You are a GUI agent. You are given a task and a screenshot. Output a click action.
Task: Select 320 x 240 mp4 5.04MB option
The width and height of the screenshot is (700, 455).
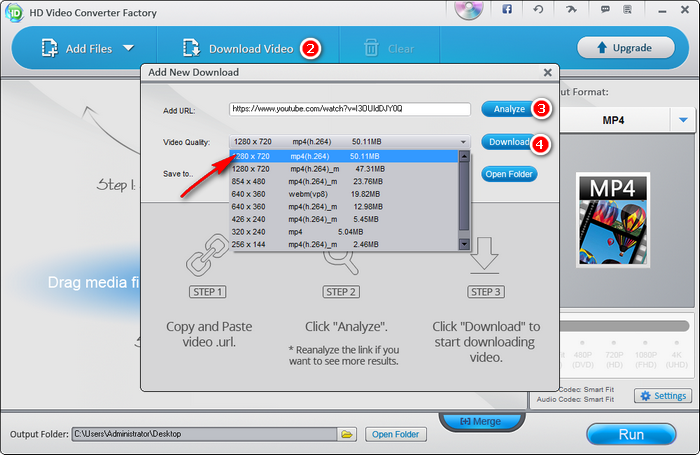click(344, 232)
